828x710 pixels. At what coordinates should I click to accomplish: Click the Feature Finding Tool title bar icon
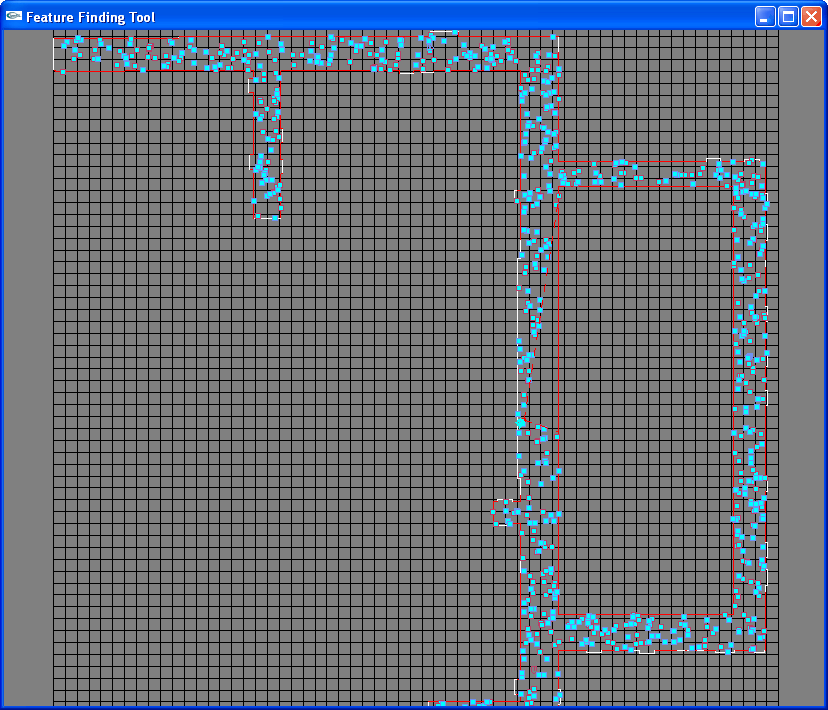[14, 16]
